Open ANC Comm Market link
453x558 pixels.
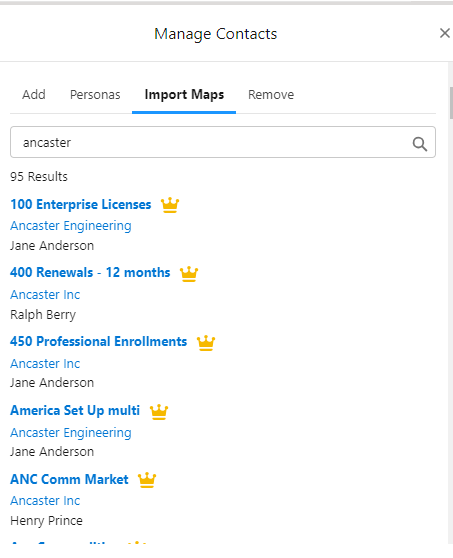69,479
